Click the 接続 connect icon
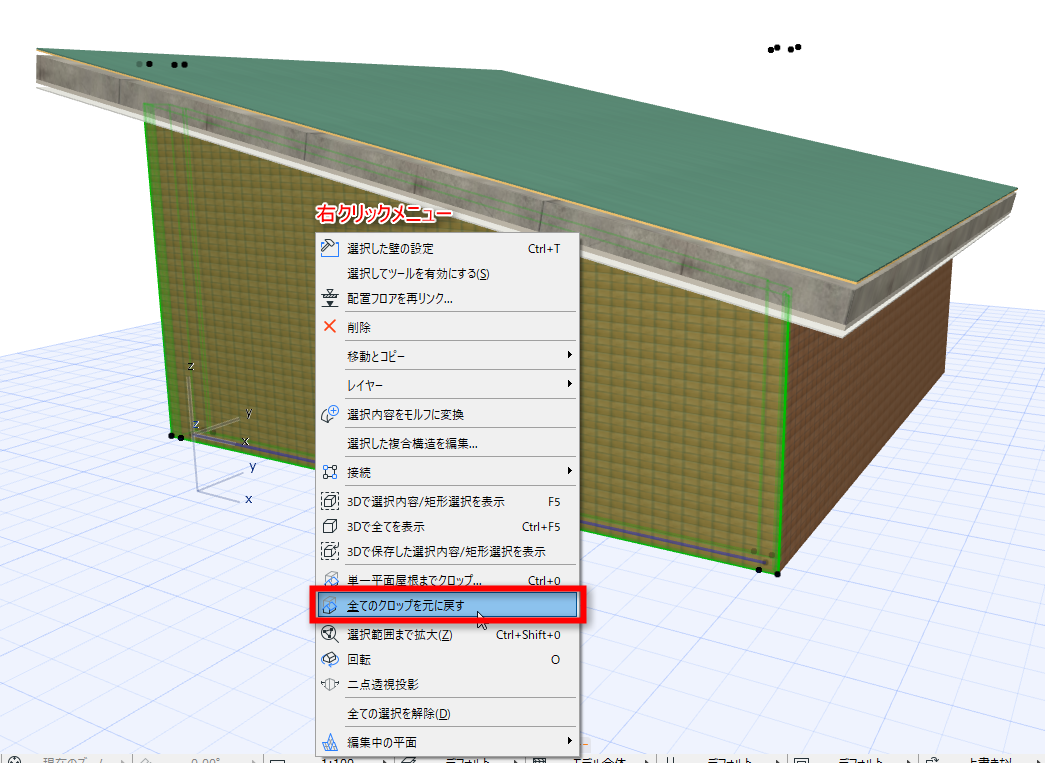Image resolution: width=1045 pixels, height=763 pixels. tap(329, 472)
